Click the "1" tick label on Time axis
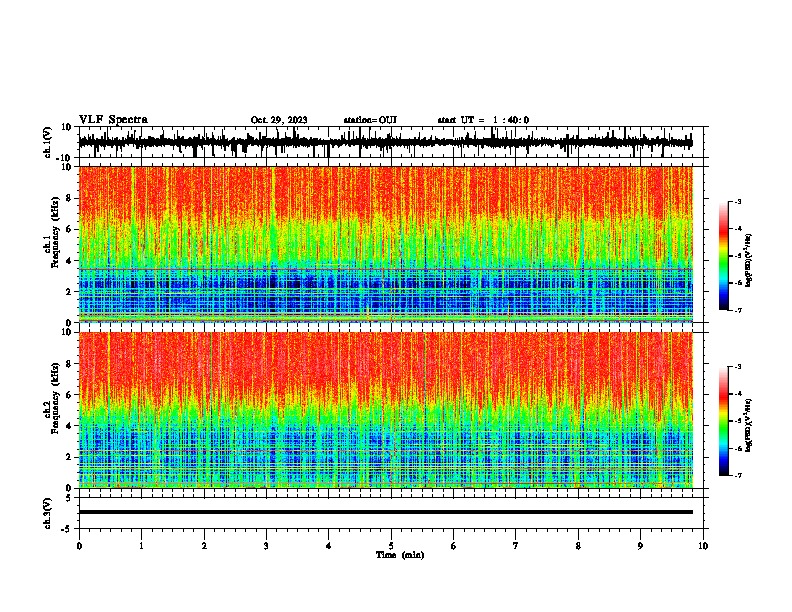Screen dimensions: 792x612 tap(141, 546)
